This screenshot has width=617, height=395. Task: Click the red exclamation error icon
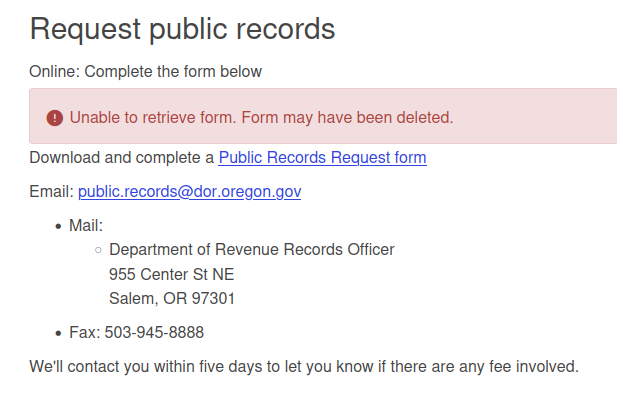[55, 118]
